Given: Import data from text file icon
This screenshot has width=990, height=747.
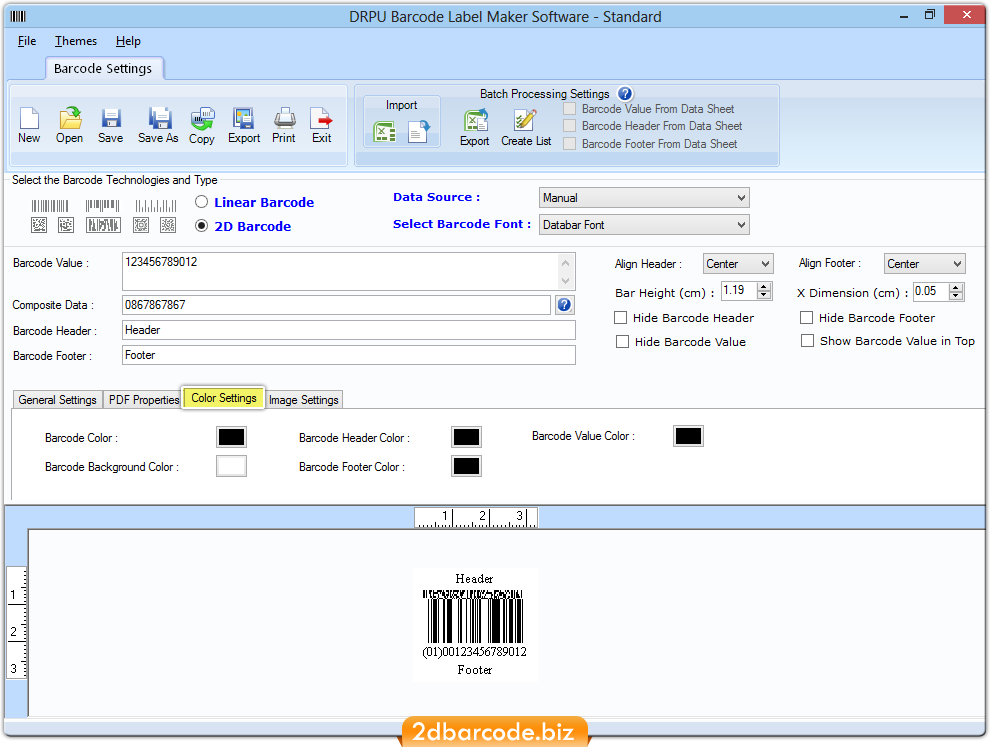Looking at the screenshot, I should (x=419, y=131).
